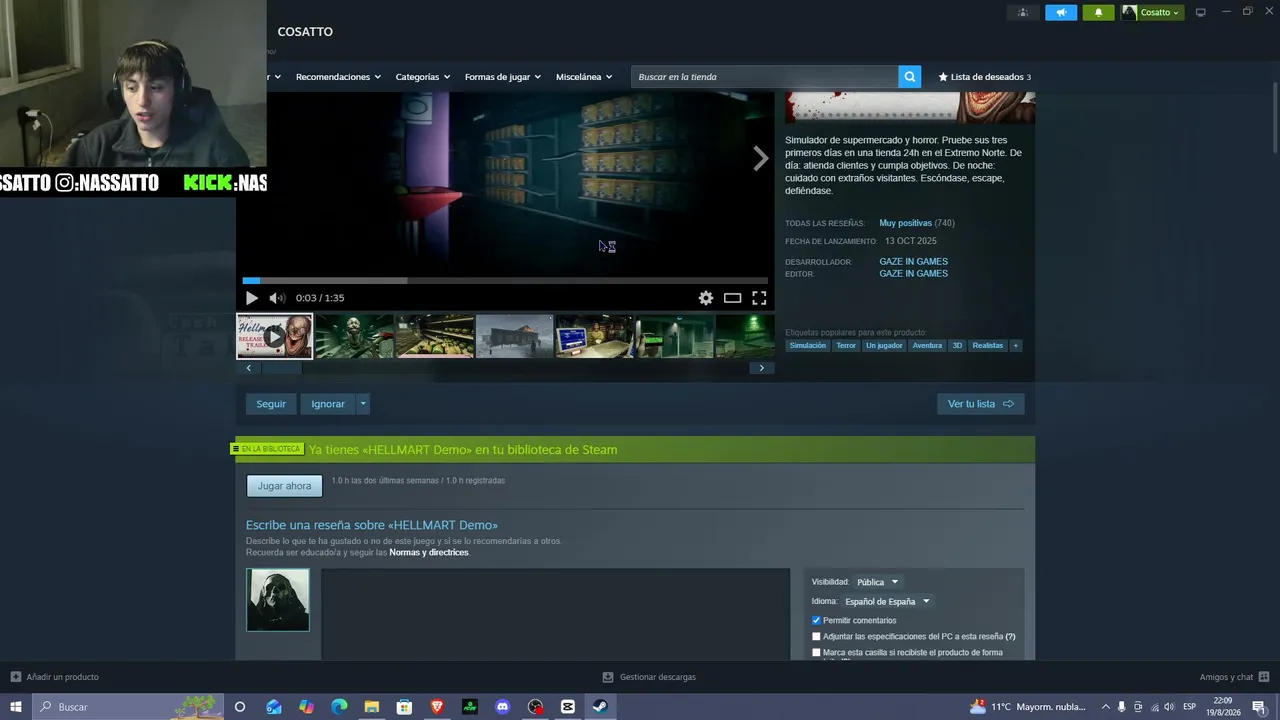Play the HELLMART trailer video

point(251,298)
